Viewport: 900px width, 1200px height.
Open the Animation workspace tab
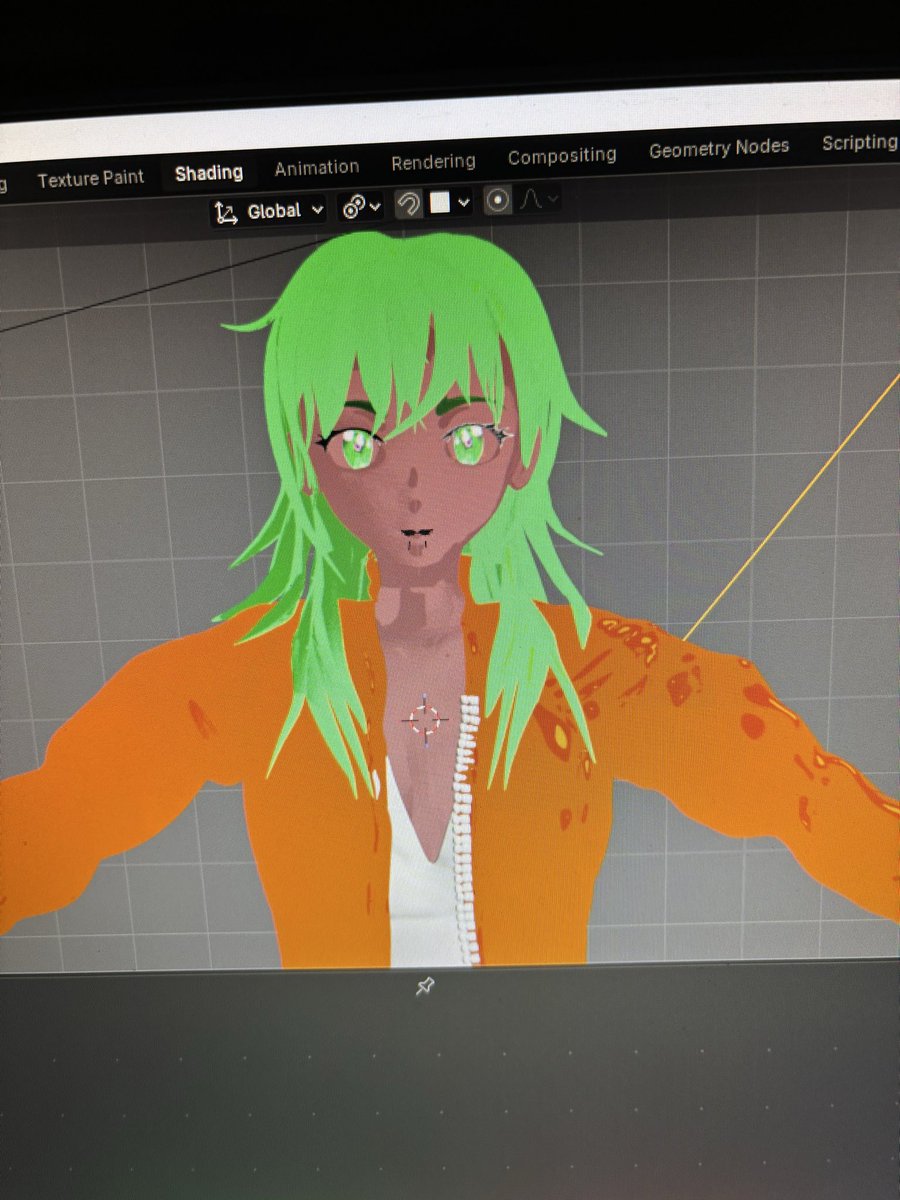[316, 167]
